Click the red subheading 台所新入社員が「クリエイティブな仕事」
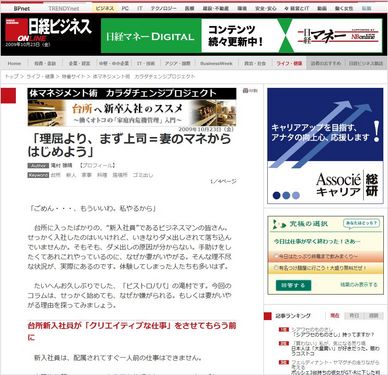This screenshot has height=375, width=388. pos(132,331)
